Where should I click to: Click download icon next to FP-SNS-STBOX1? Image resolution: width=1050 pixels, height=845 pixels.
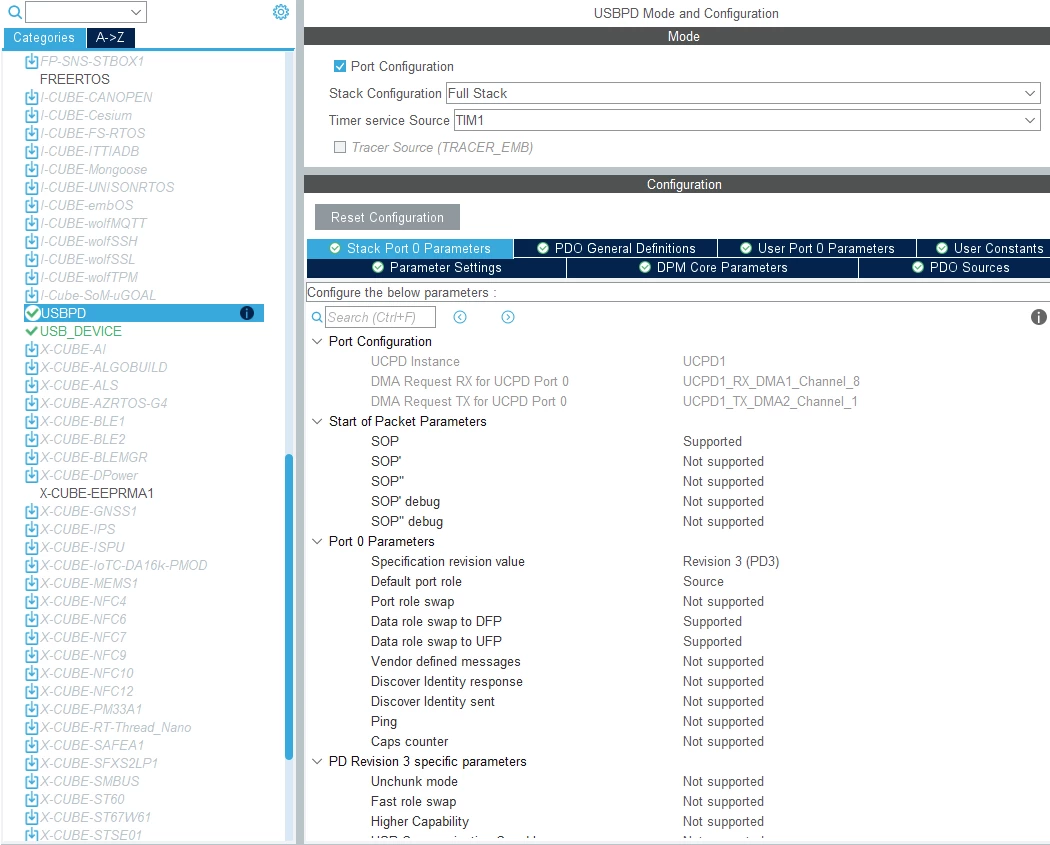(31, 62)
